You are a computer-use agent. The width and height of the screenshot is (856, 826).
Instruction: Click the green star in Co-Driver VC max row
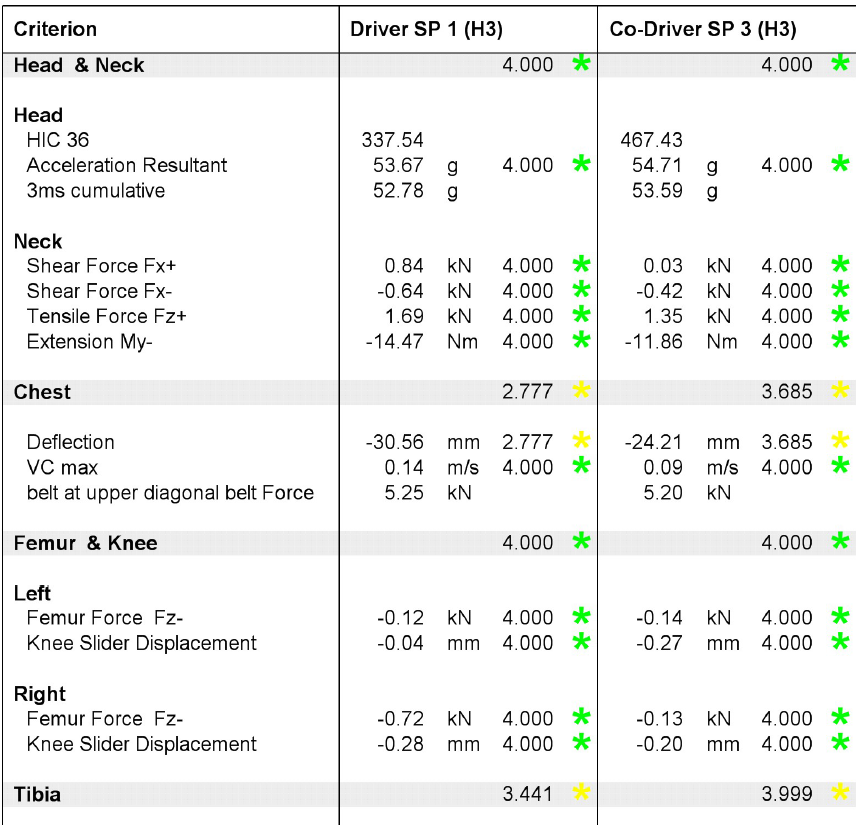[840, 466]
